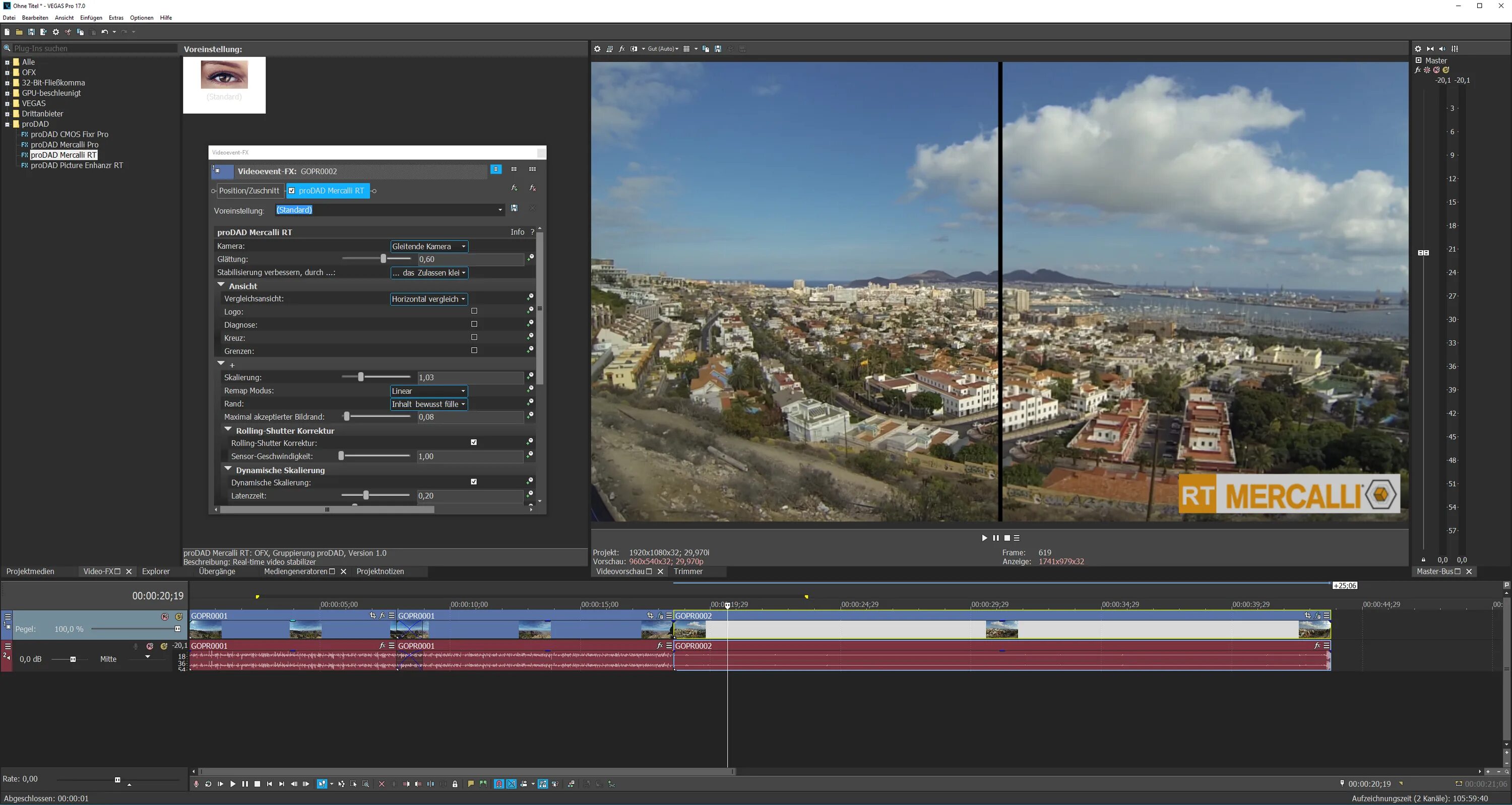This screenshot has width=1512, height=805.
Task: Enable the Logo checkbox
Action: click(474, 311)
